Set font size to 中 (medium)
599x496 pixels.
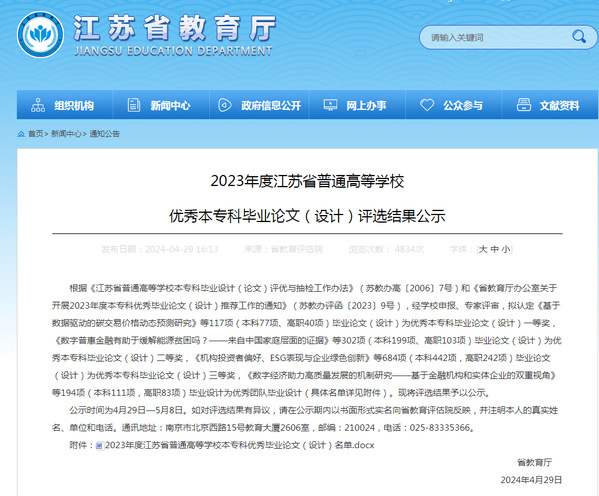494,249
